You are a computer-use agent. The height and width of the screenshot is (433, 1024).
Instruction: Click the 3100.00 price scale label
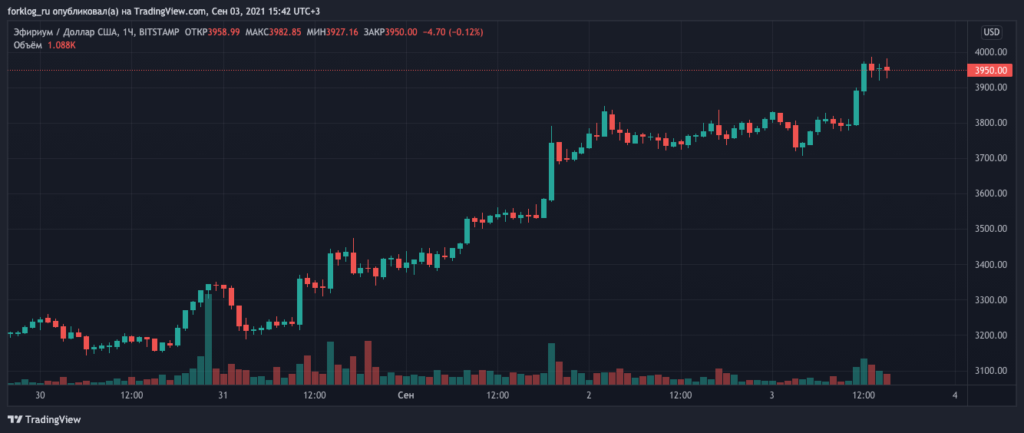(989, 371)
